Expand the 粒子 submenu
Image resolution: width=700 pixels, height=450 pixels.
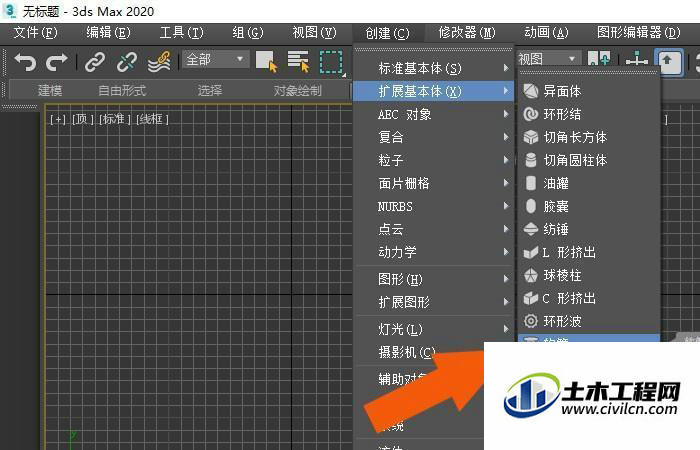click(433, 160)
